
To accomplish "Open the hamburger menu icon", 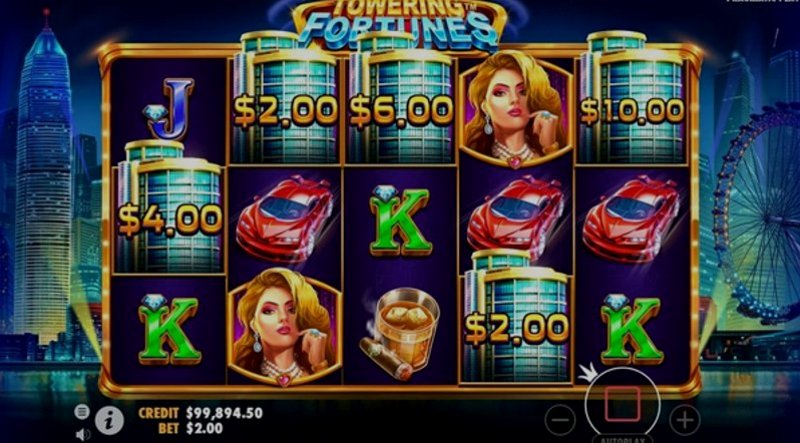I will tap(82, 411).
